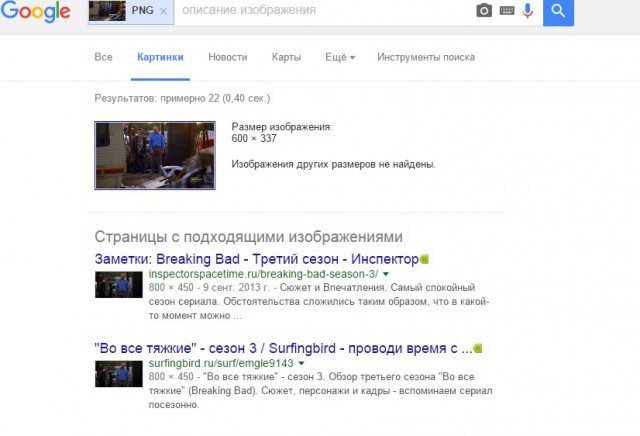The height and width of the screenshot is (436, 640).
Task: Click the blue search magnifier button
Action: tap(558, 12)
